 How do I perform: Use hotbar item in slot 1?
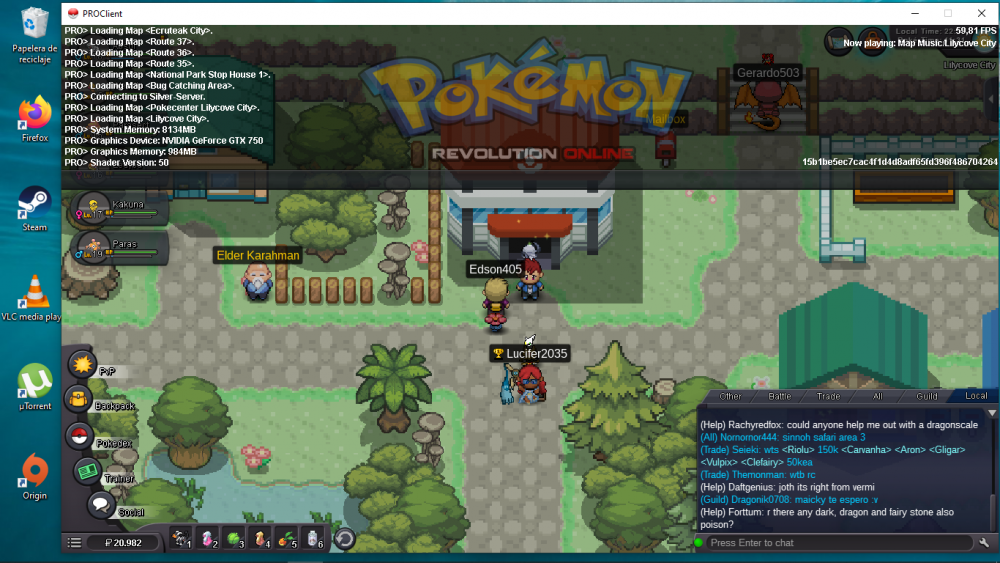tap(181, 540)
